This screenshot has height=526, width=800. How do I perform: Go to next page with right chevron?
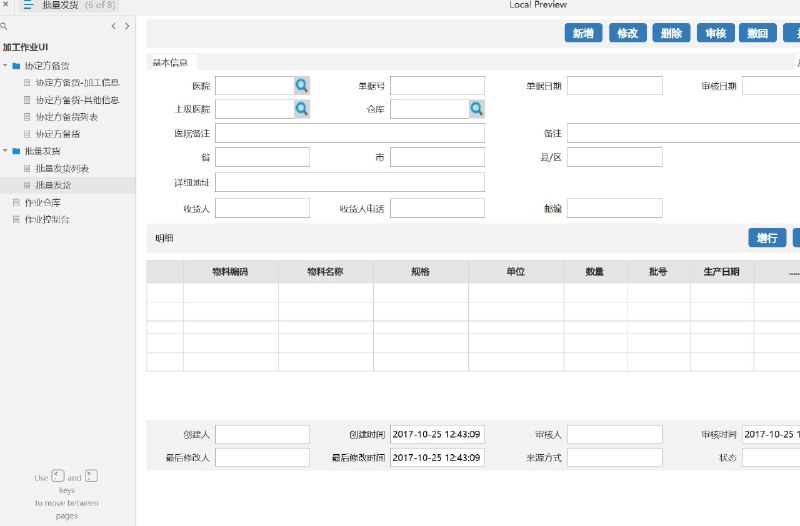[127, 26]
